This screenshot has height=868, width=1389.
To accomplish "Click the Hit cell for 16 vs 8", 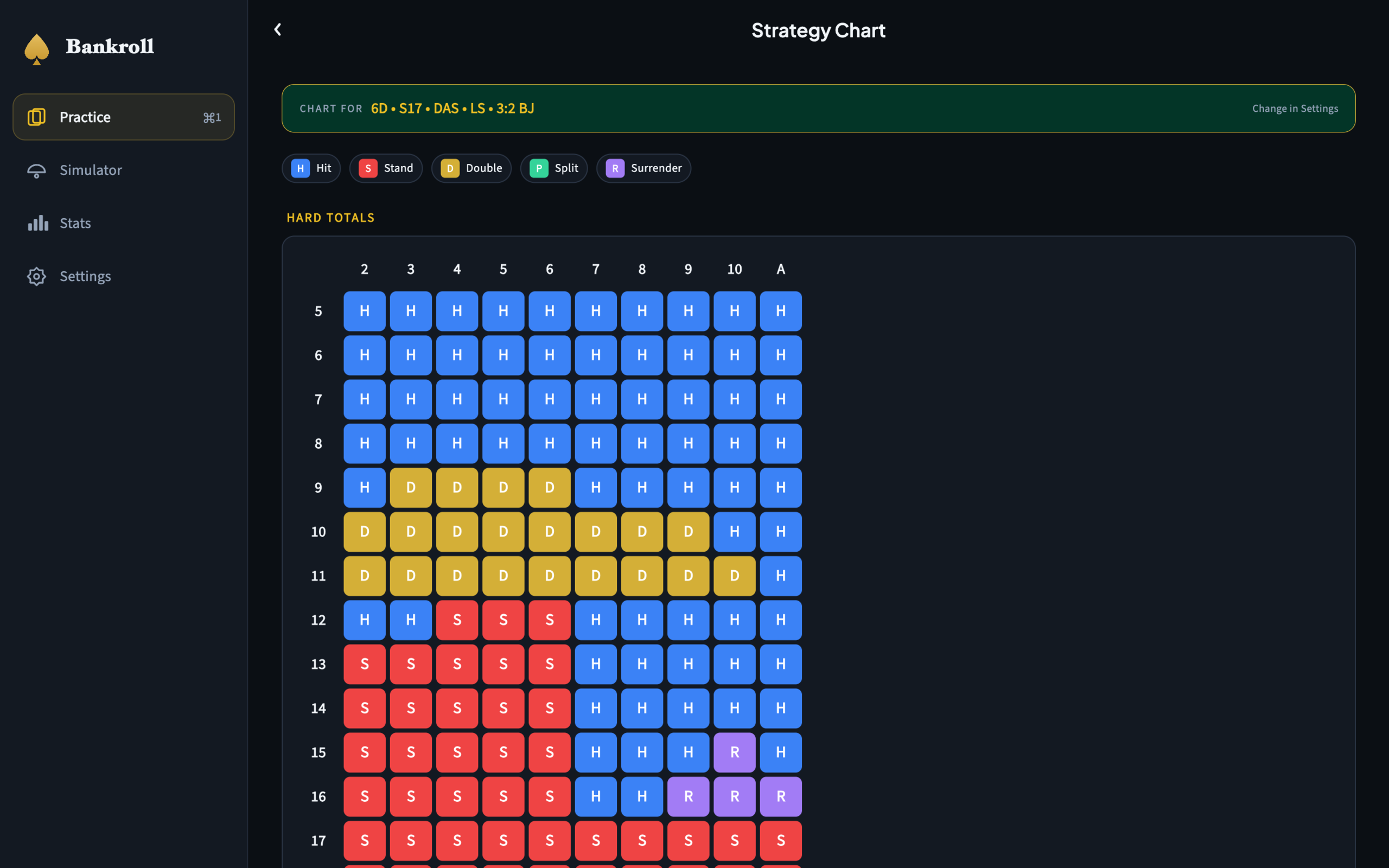I will [642, 797].
